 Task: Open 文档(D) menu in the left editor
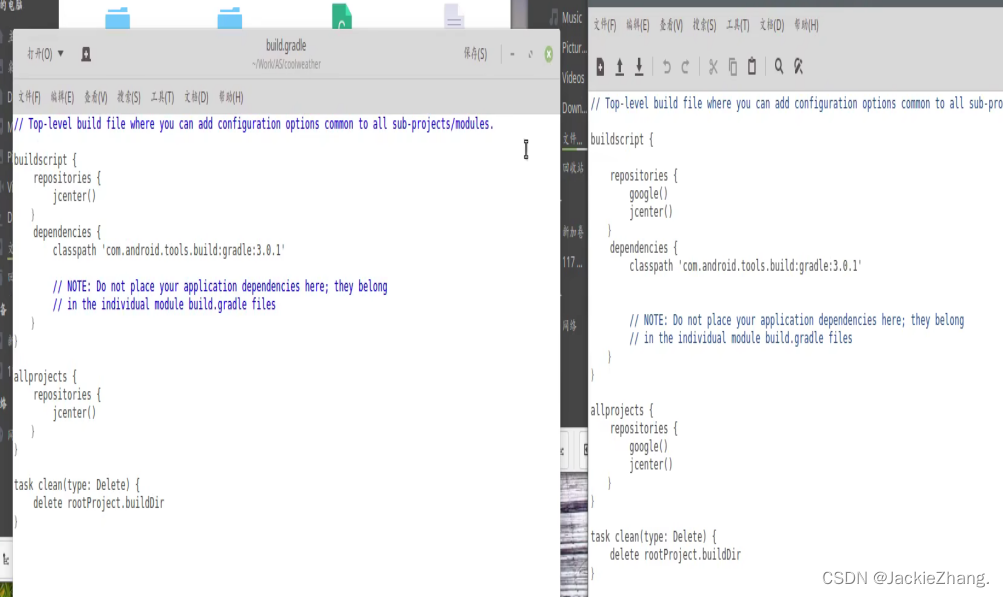tap(196, 97)
